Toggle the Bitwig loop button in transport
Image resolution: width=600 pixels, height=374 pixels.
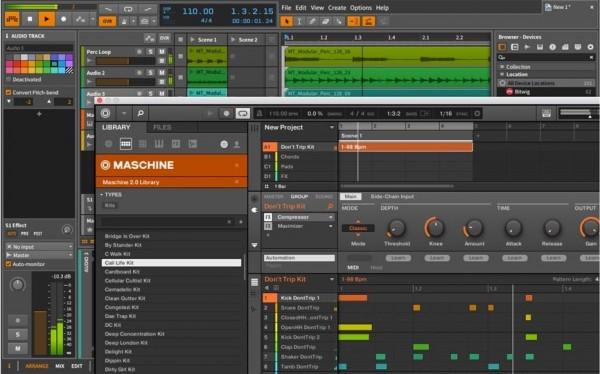pyautogui.click(x=128, y=9)
